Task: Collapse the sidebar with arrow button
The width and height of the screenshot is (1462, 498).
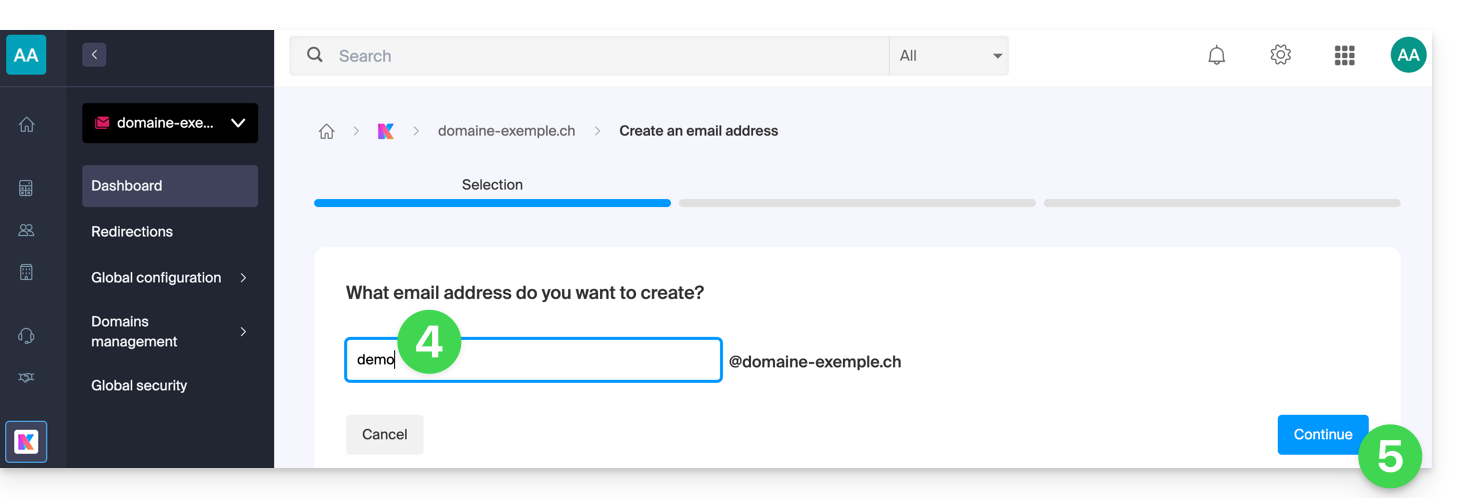Action: [x=94, y=55]
